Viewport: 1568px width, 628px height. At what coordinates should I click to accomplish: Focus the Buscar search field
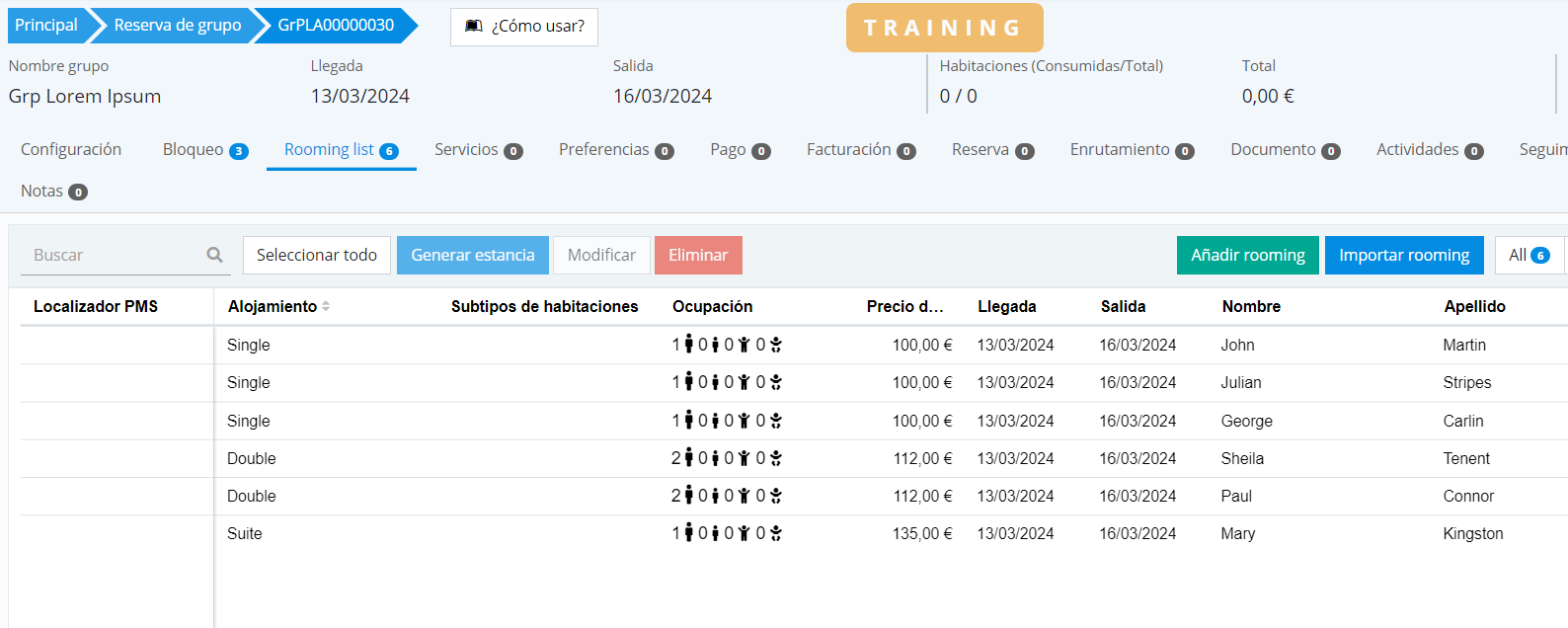[x=114, y=255]
